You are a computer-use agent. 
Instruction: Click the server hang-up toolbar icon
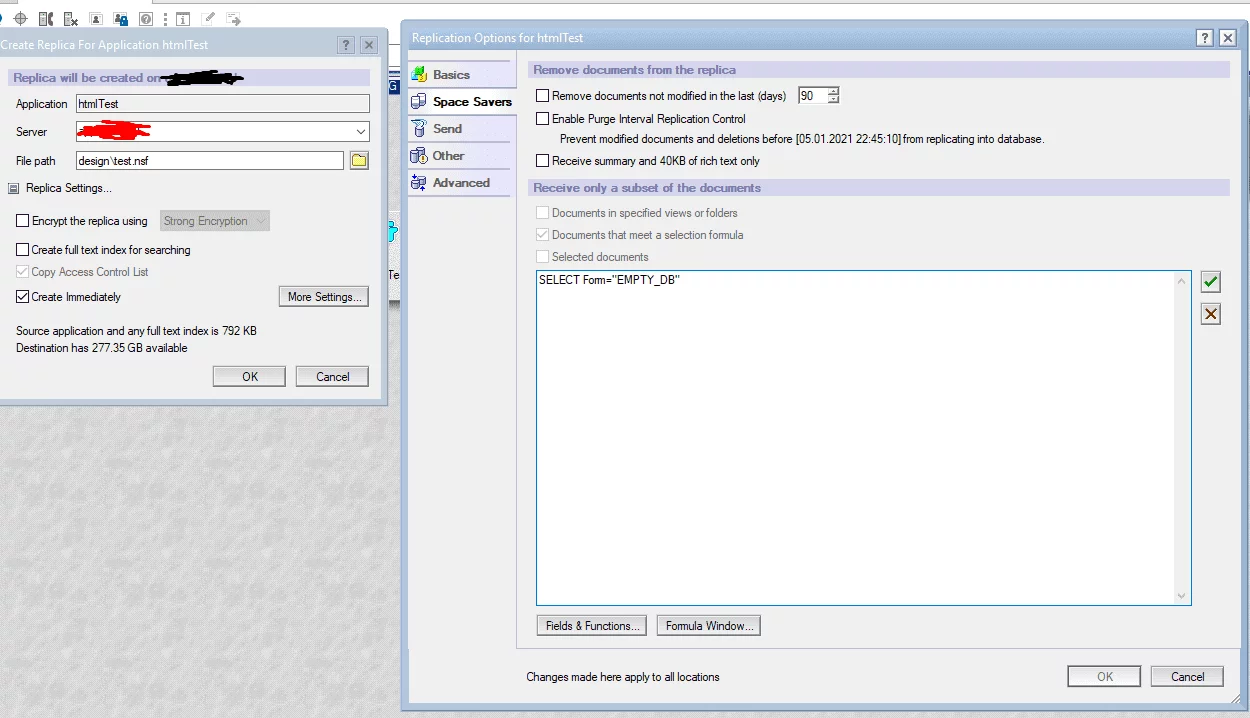[x=70, y=18]
